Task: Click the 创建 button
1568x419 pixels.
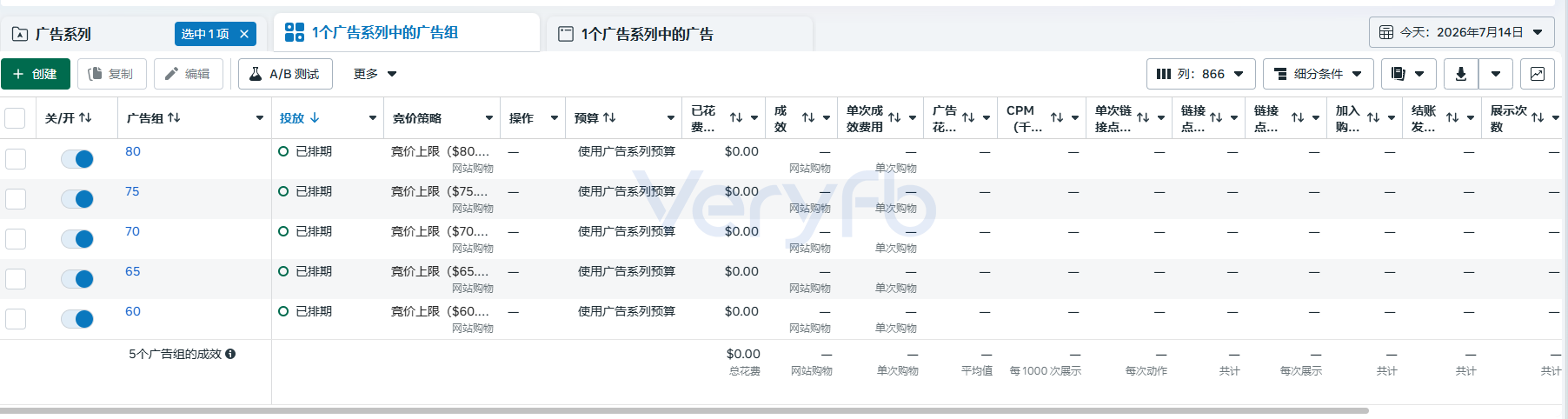Action: (36, 74)
